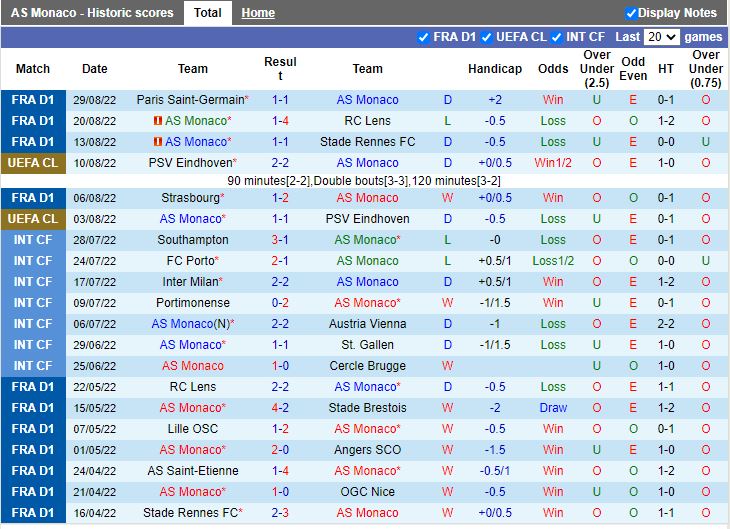
Task: Click the Odds column header
Action: 553,68
